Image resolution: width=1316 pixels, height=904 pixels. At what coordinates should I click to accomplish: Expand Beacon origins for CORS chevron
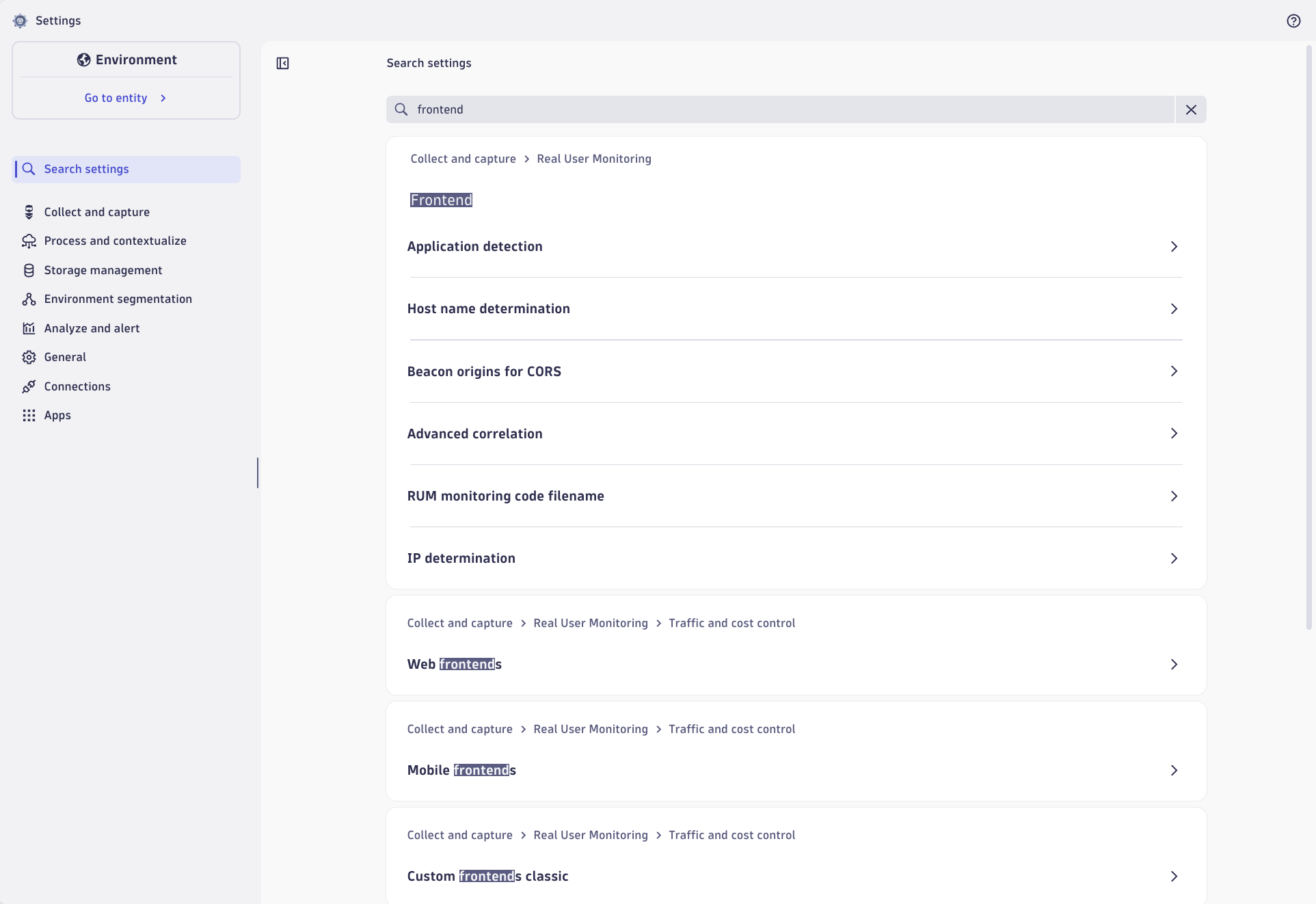1173,371
